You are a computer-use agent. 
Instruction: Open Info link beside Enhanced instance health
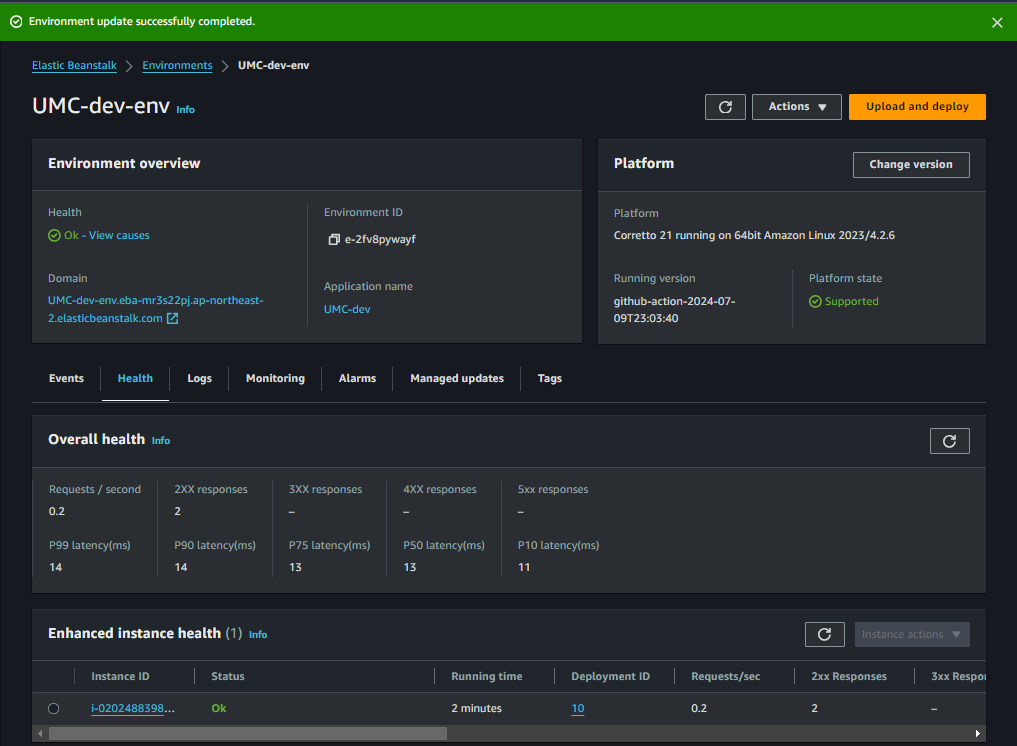click(258, 634)
